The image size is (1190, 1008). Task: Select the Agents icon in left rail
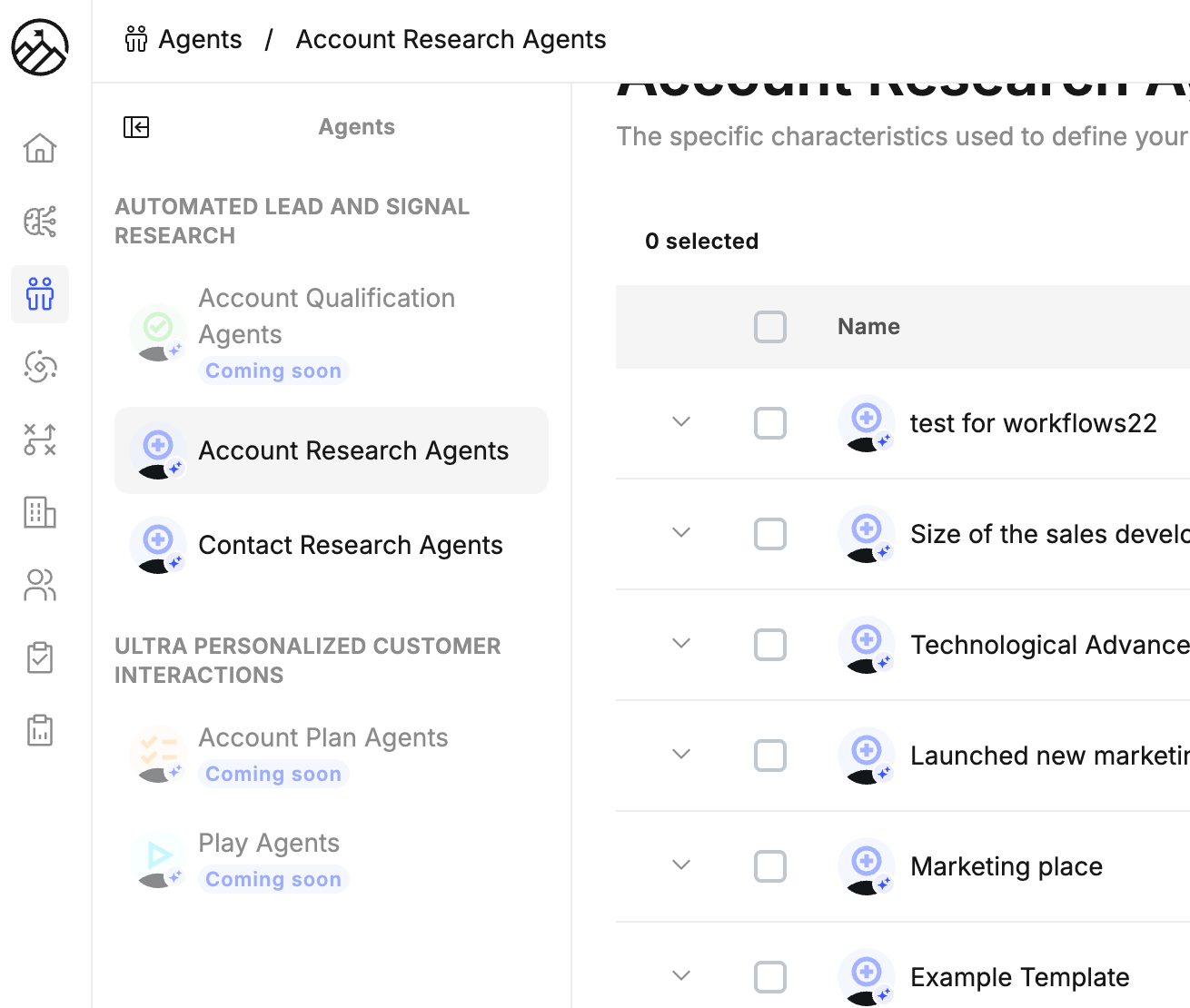40,294
